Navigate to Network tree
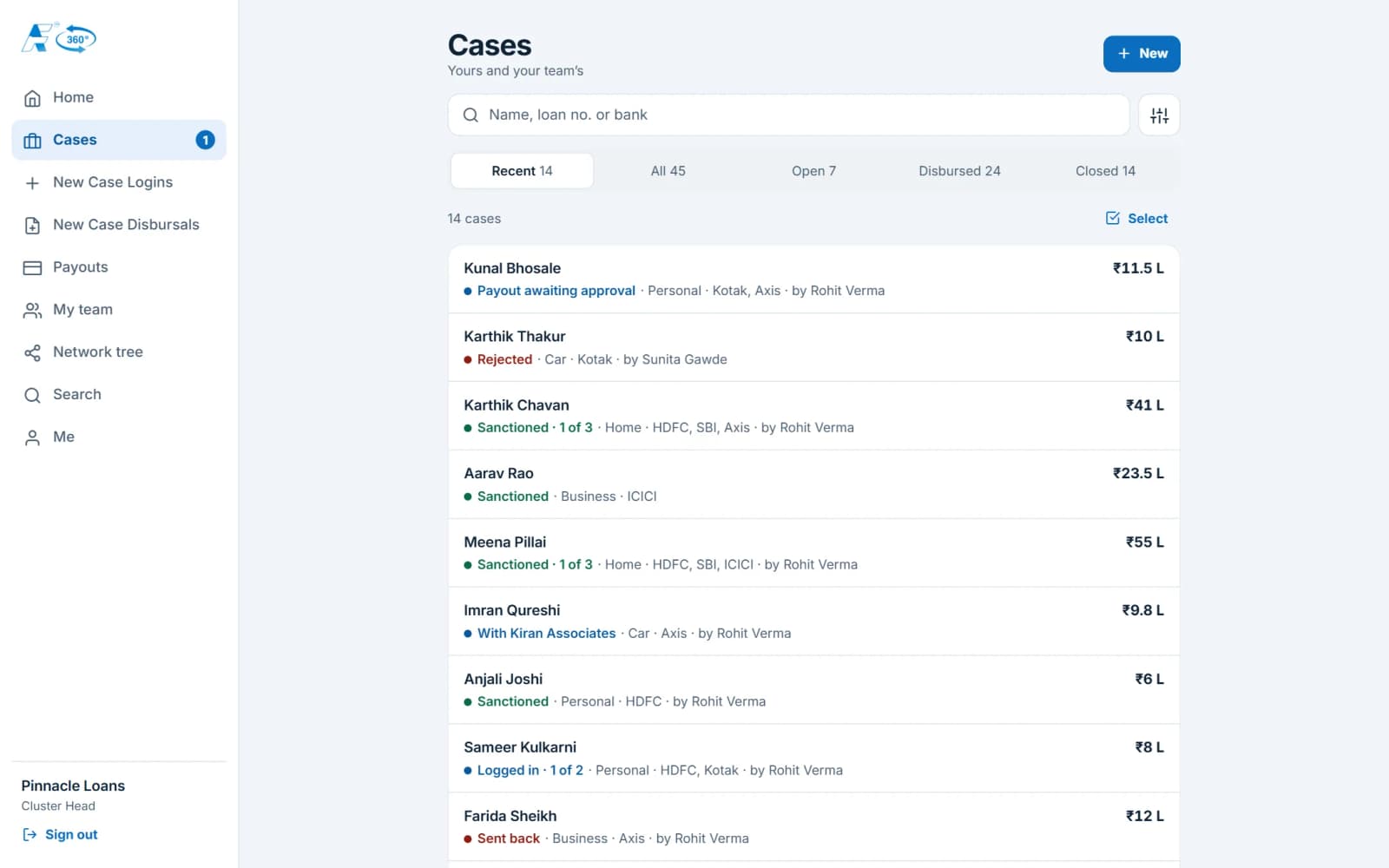Screen dimensions: 1389x868 coord(119,352)
